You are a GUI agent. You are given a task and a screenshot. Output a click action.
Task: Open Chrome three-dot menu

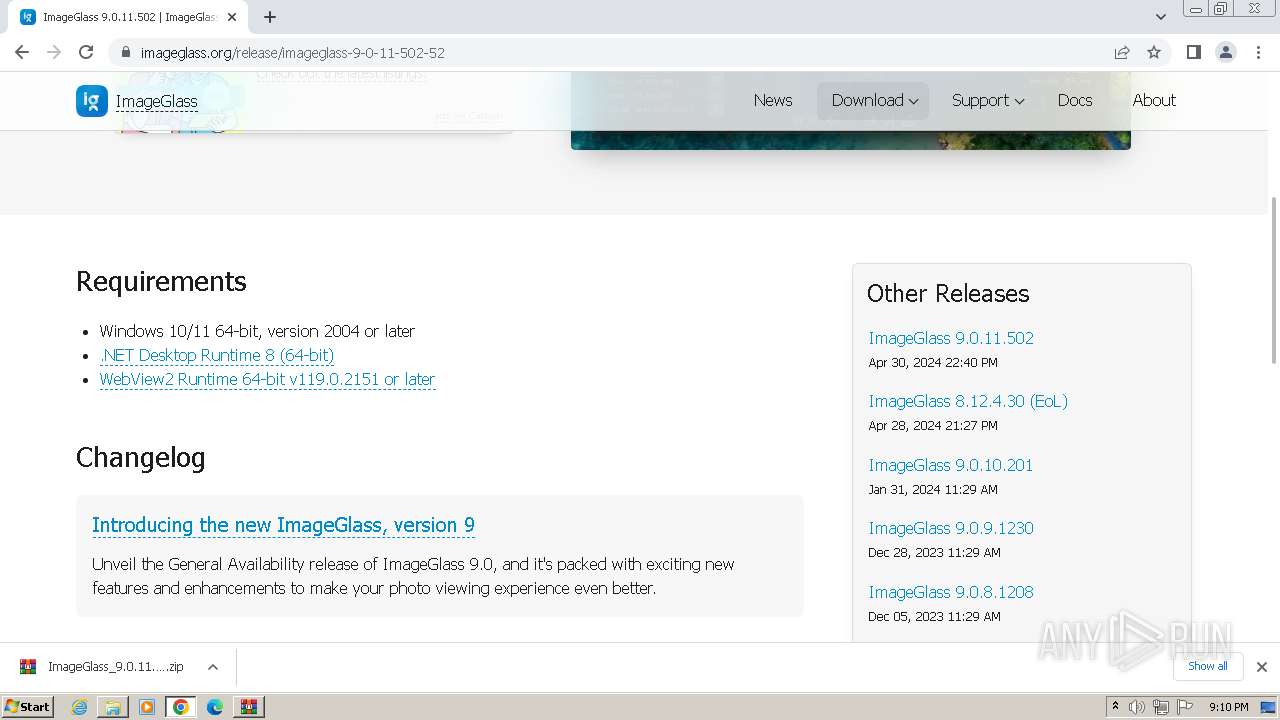point(1258,52)
